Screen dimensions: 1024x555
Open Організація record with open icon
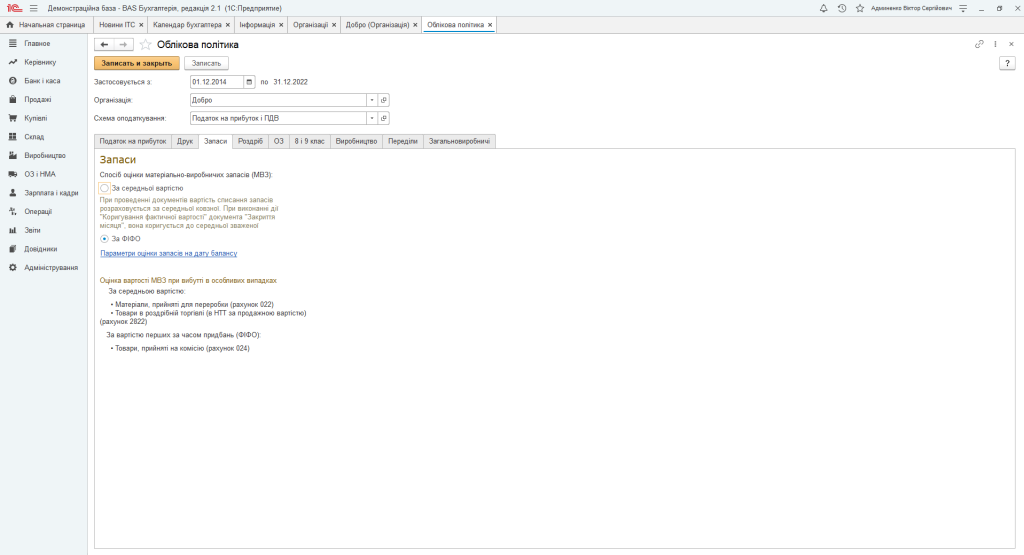click(x=383, y=100)
